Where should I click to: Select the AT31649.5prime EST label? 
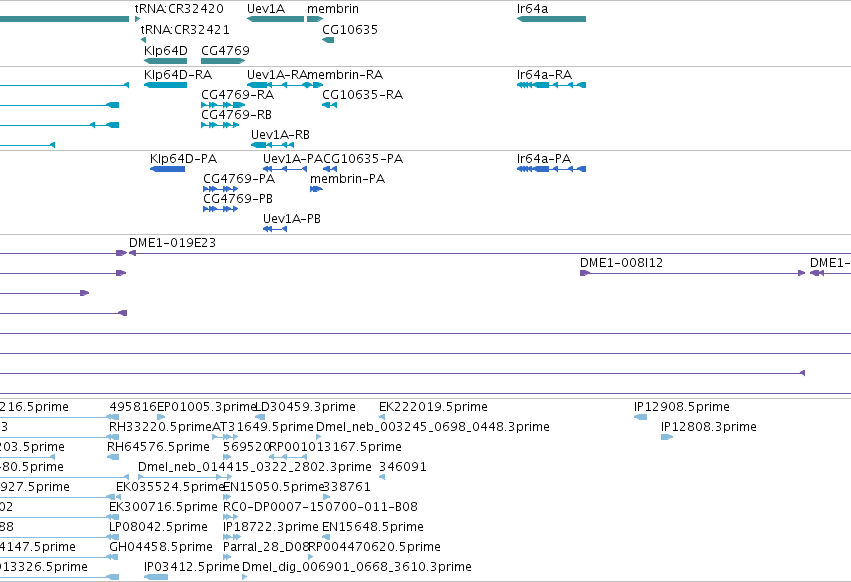pos(263,427)
